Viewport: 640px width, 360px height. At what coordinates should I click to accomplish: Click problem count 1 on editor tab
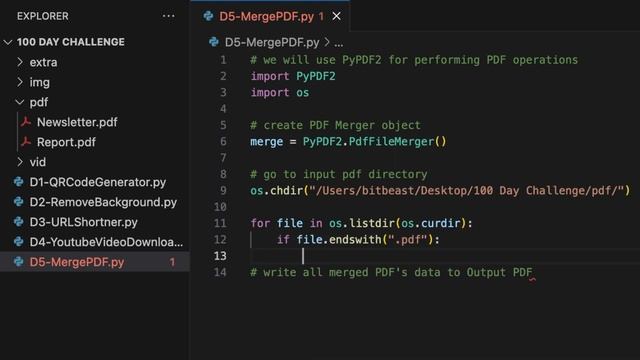tap(321, 16)
